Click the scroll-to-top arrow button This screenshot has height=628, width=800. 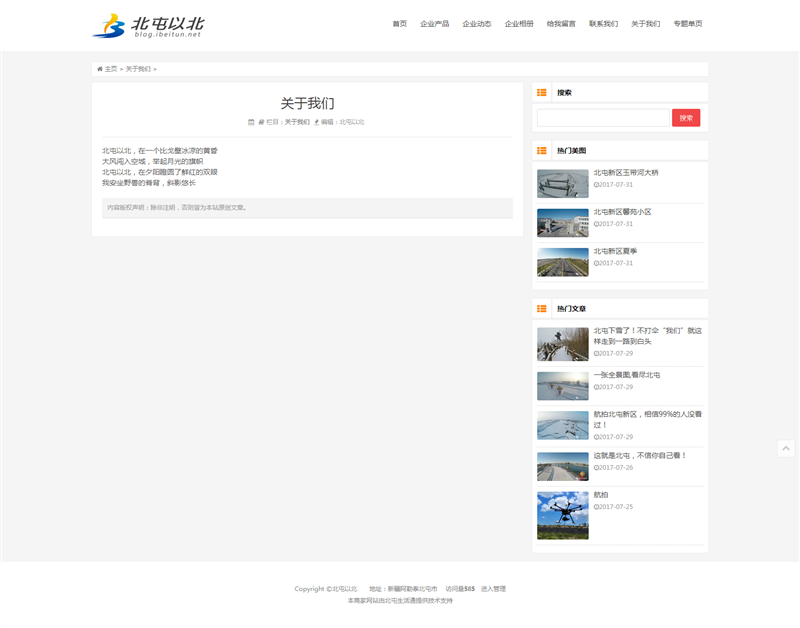(x=786, y=449)
